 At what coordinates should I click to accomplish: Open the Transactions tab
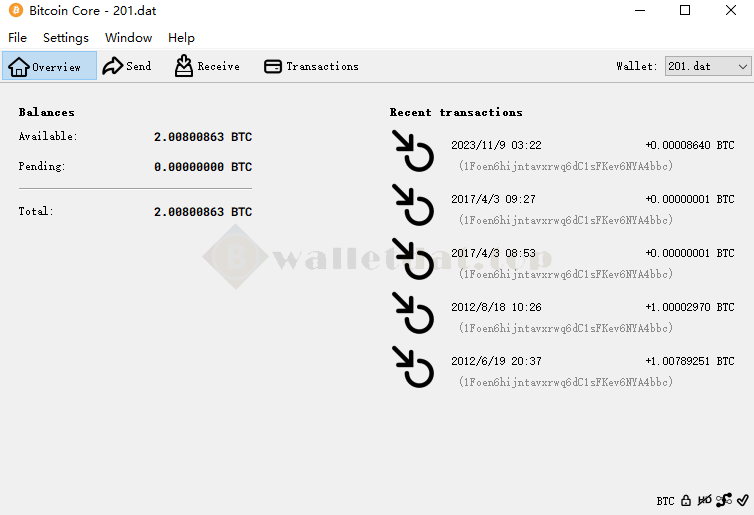(x=311, y=66)
